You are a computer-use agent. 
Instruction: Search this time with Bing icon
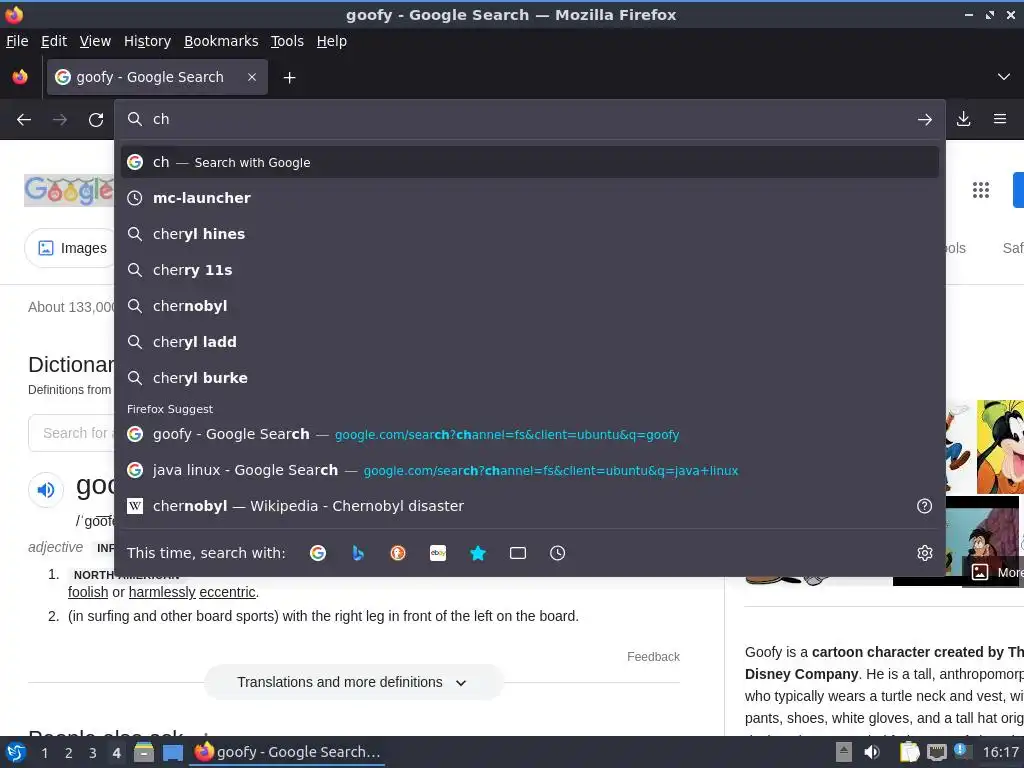tap(358, 553)
